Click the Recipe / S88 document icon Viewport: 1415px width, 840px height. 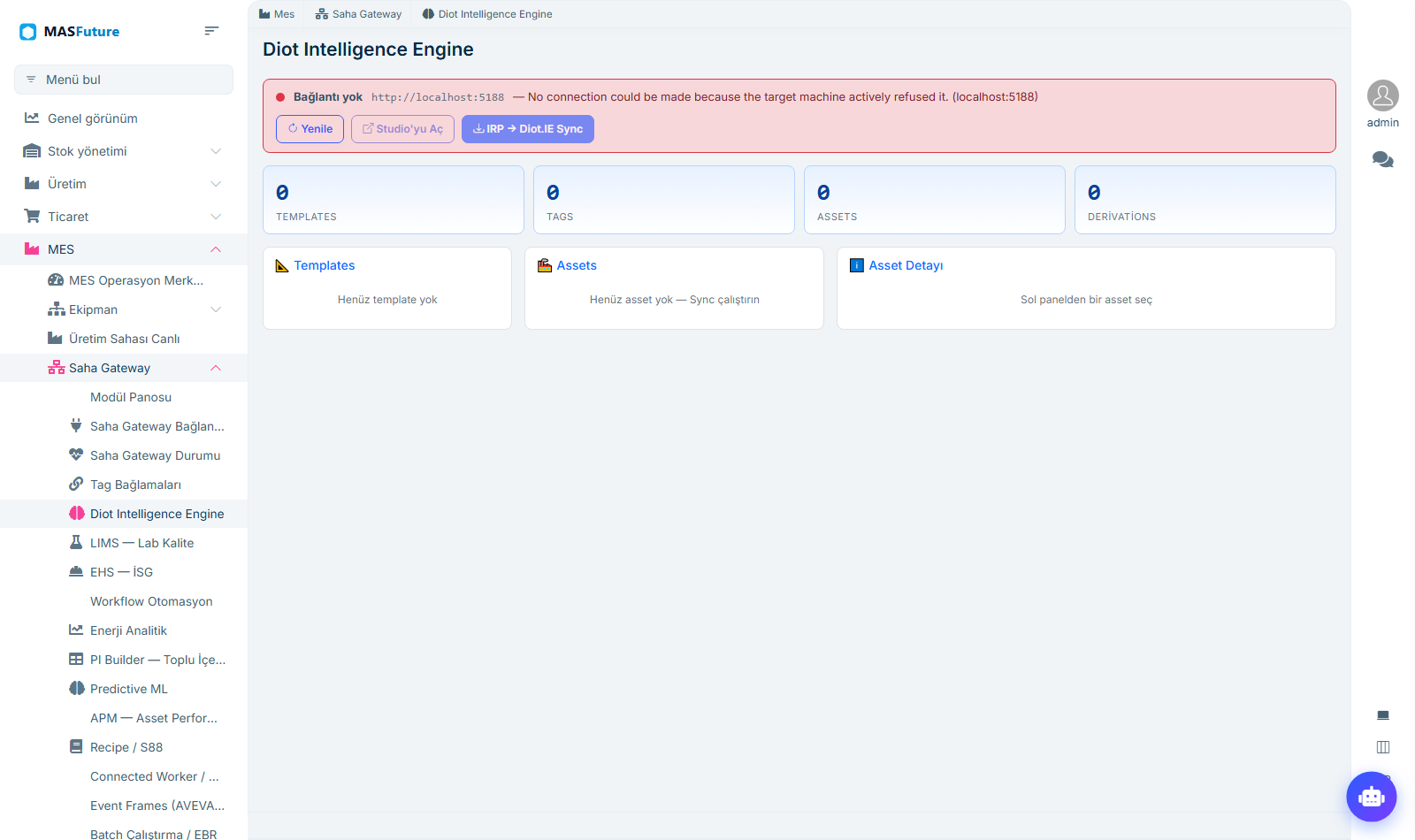click(x=76, y=746)
